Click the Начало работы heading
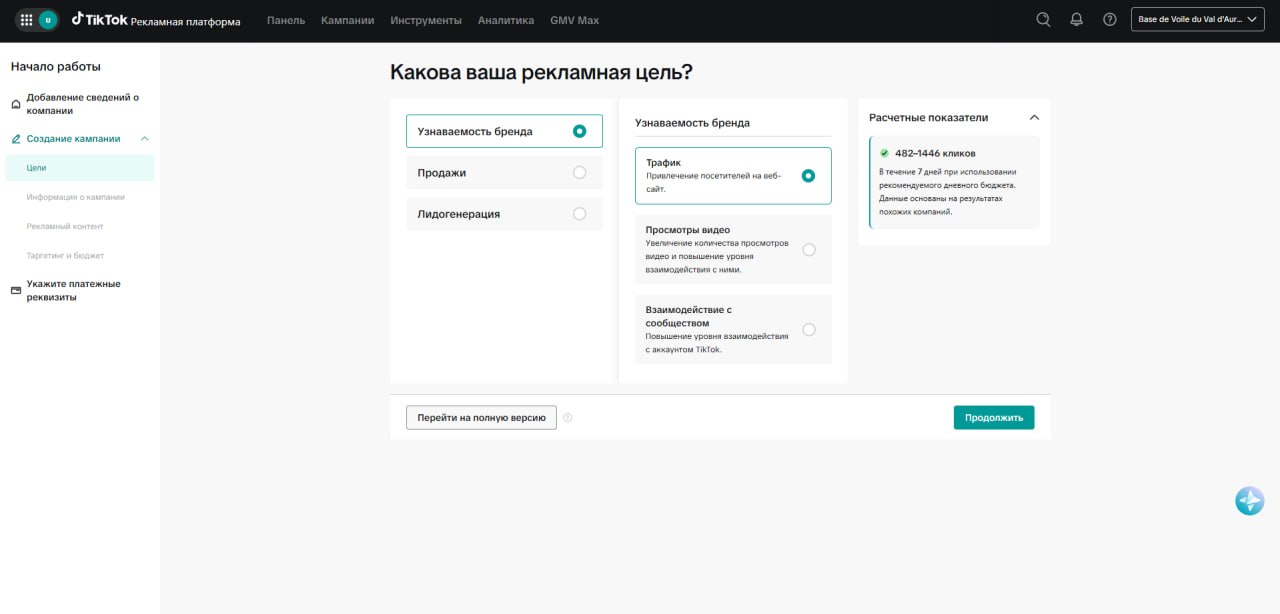The height and width of the screenshot is (614, 1280). (x=56, y=66)
